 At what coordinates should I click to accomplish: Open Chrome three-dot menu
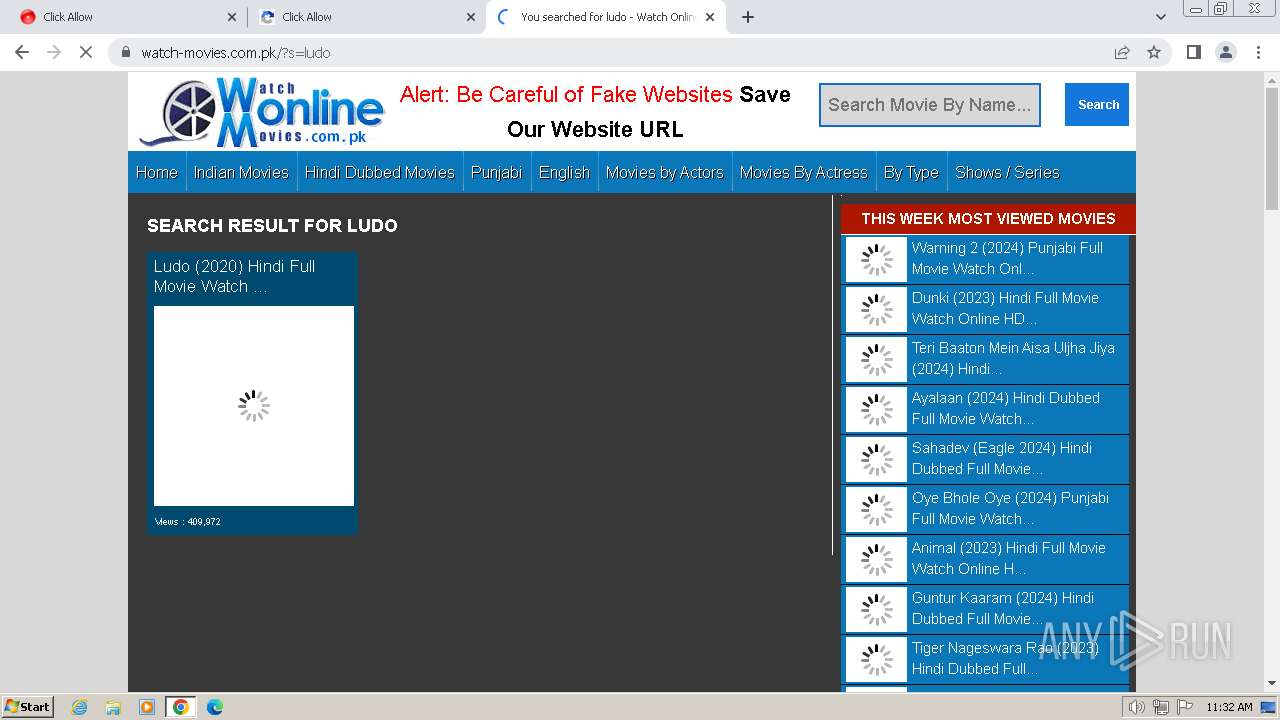(1258, 52)
